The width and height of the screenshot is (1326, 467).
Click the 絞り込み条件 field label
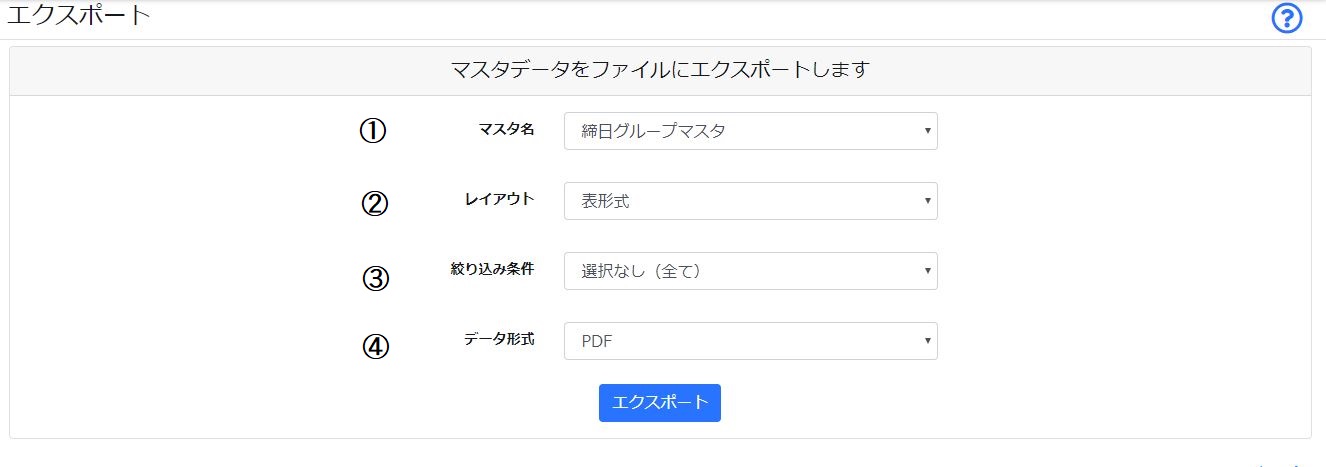coord(493,269)
